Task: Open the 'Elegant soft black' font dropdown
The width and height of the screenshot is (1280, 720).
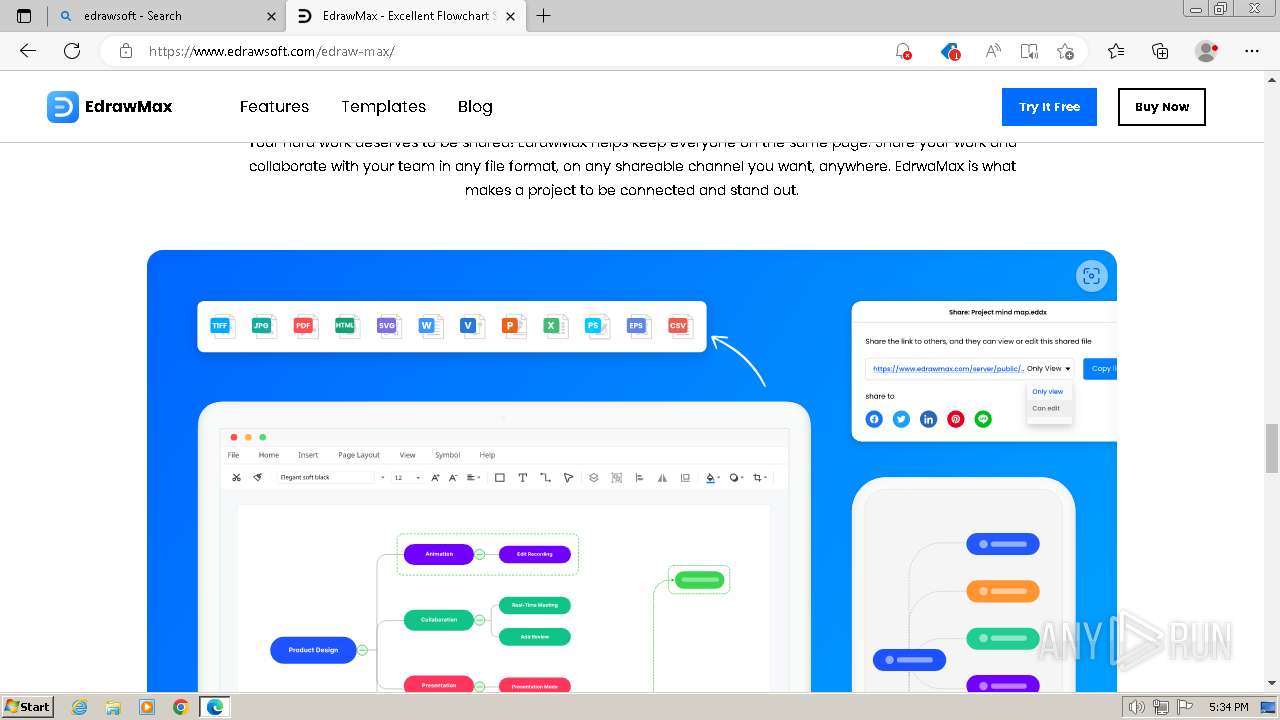Action: click(332, 478)
